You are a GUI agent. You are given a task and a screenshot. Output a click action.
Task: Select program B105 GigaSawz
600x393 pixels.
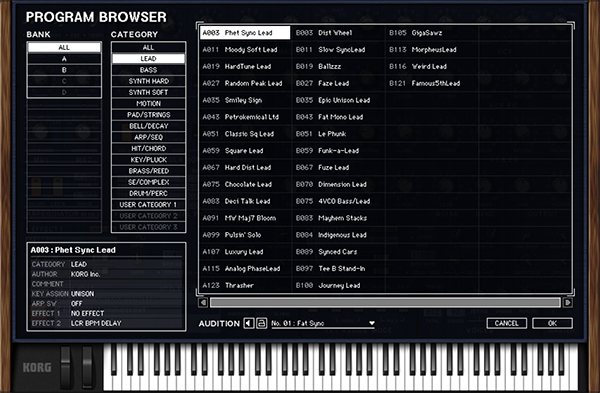(x=432, y=33)
